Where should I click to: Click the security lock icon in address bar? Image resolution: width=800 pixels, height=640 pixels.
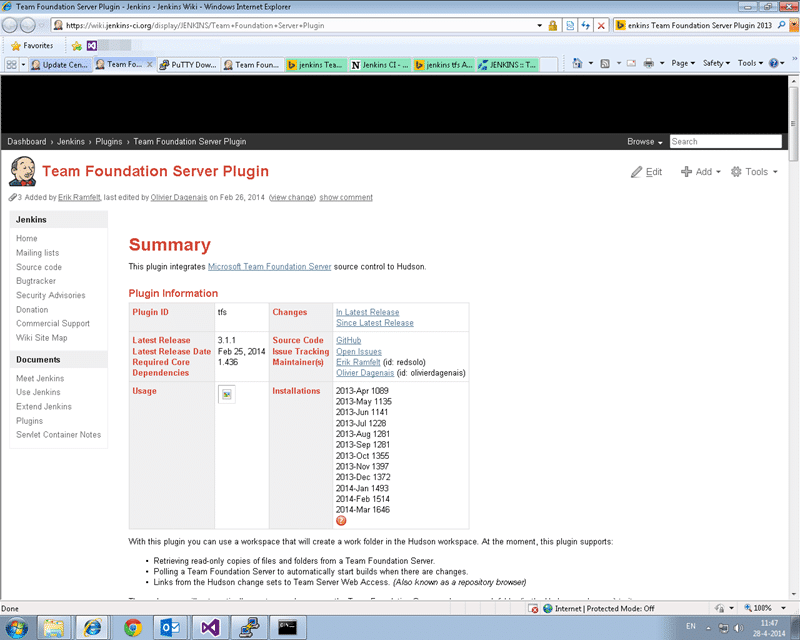553,26
